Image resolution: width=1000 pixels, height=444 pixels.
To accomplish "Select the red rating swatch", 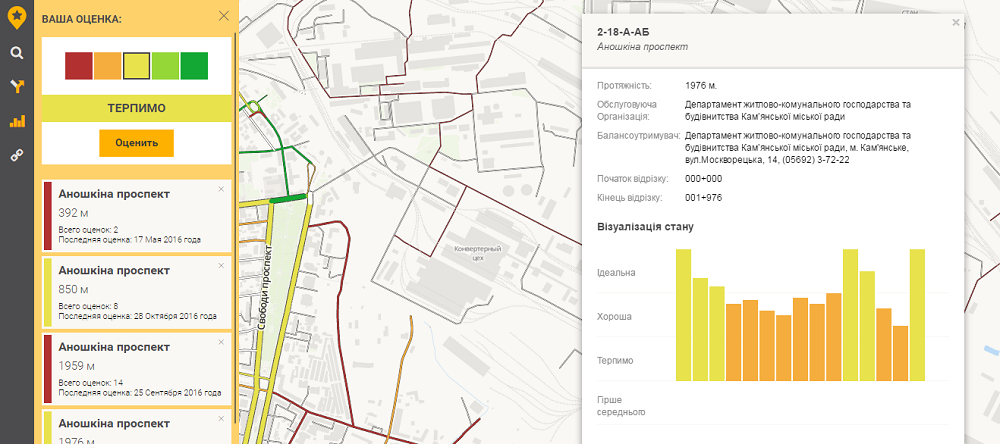I will pos(79,66).
